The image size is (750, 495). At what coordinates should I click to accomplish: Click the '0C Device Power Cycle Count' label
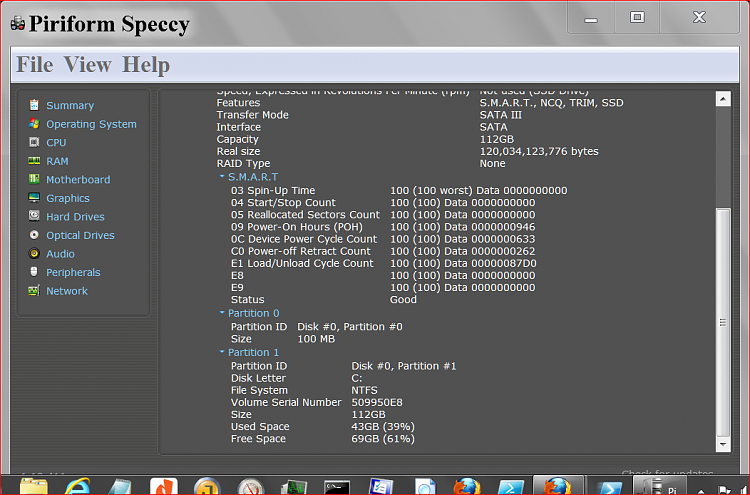point(304,239)
